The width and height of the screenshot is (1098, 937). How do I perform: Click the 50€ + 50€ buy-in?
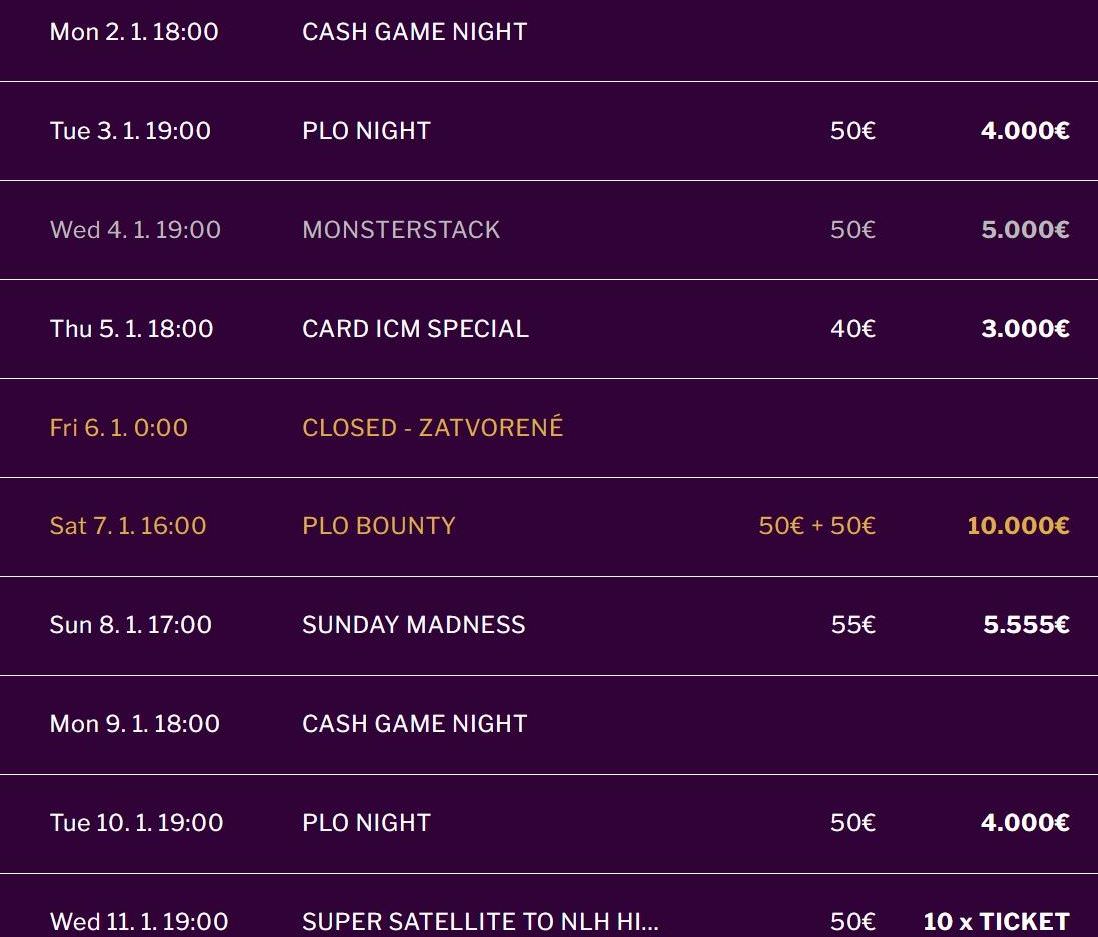pos(816,526)
